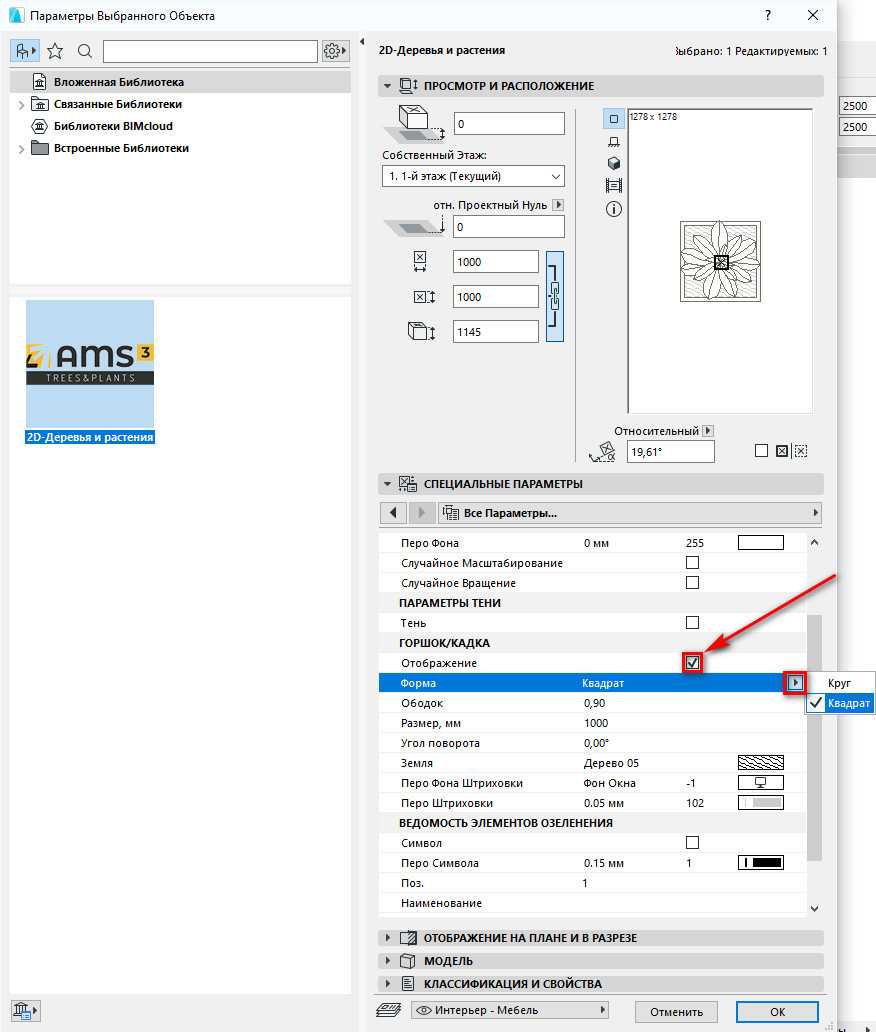Enable Случайное Вращение checkbox
The height and width of the screenshot is (1032, 876).
(x=692, y=583)
